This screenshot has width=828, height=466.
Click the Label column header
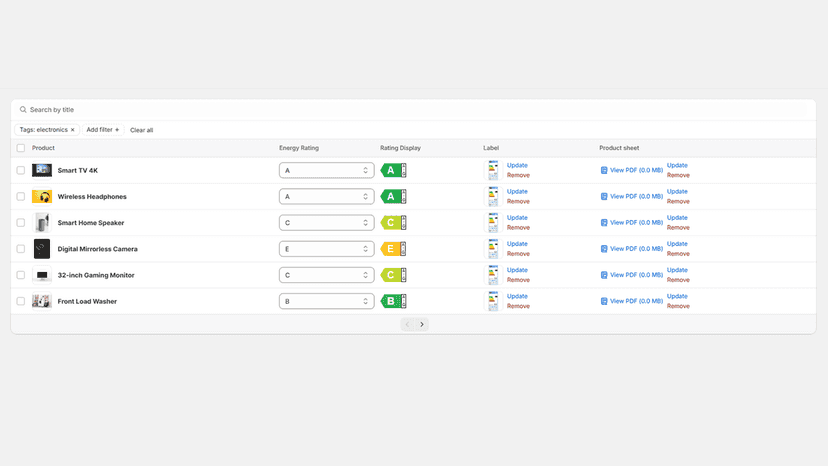(491, 148)
